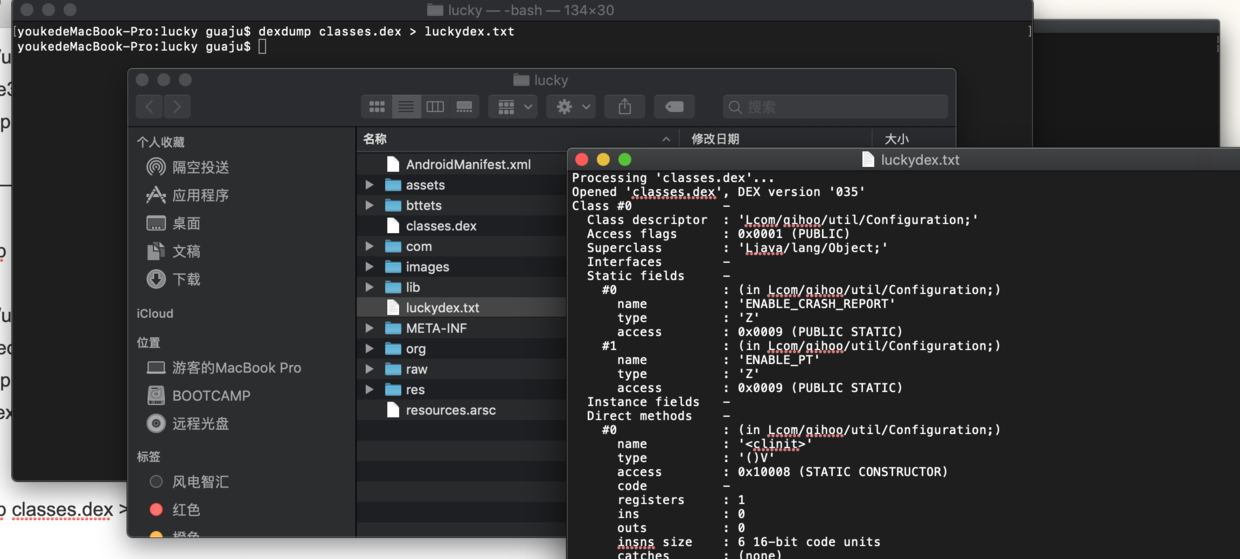Click the lucky folder icon in Finder title
This screenshot has width=1240, height=559.
pyautogui.click(x=521, y=80)
